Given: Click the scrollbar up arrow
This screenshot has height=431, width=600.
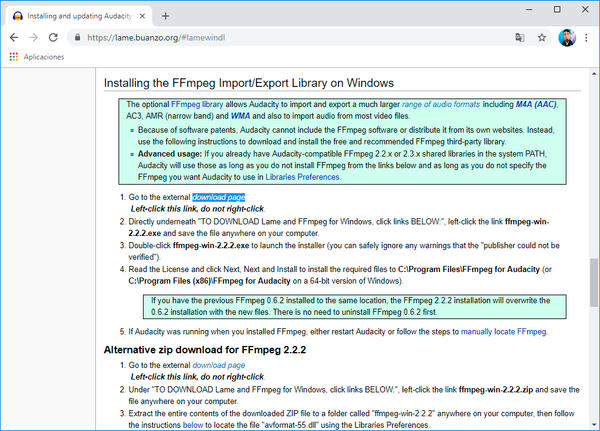Looking at the screenshot, I should pyautogui.click(x=593, y=73).
